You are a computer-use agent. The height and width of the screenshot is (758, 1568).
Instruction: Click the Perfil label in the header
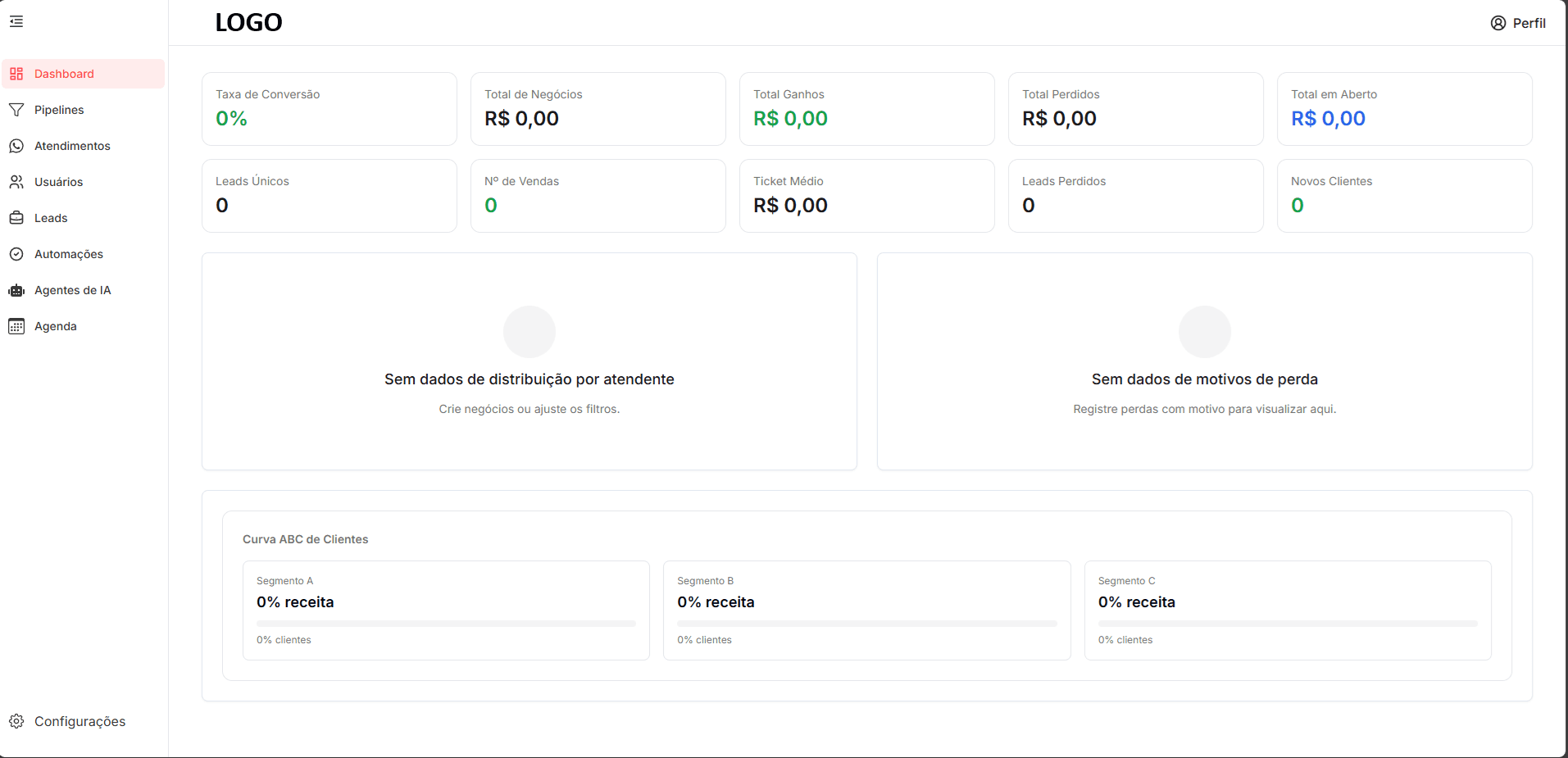click(1529, 23)
